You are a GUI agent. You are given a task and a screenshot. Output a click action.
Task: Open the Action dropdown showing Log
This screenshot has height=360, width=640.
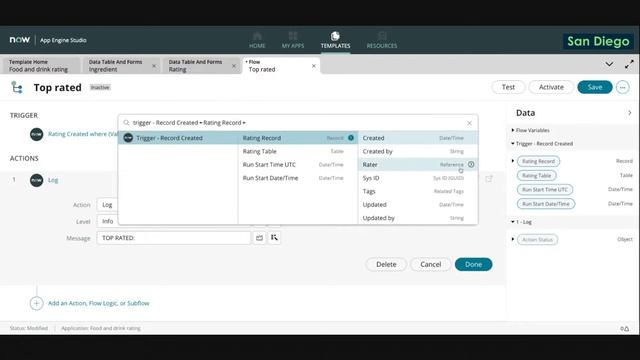107,204
